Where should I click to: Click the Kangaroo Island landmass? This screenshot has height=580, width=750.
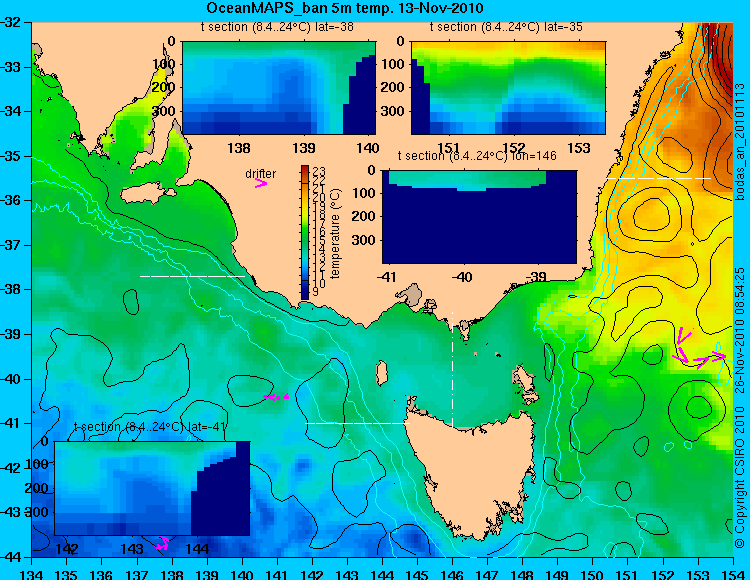(x=147, y=195)
